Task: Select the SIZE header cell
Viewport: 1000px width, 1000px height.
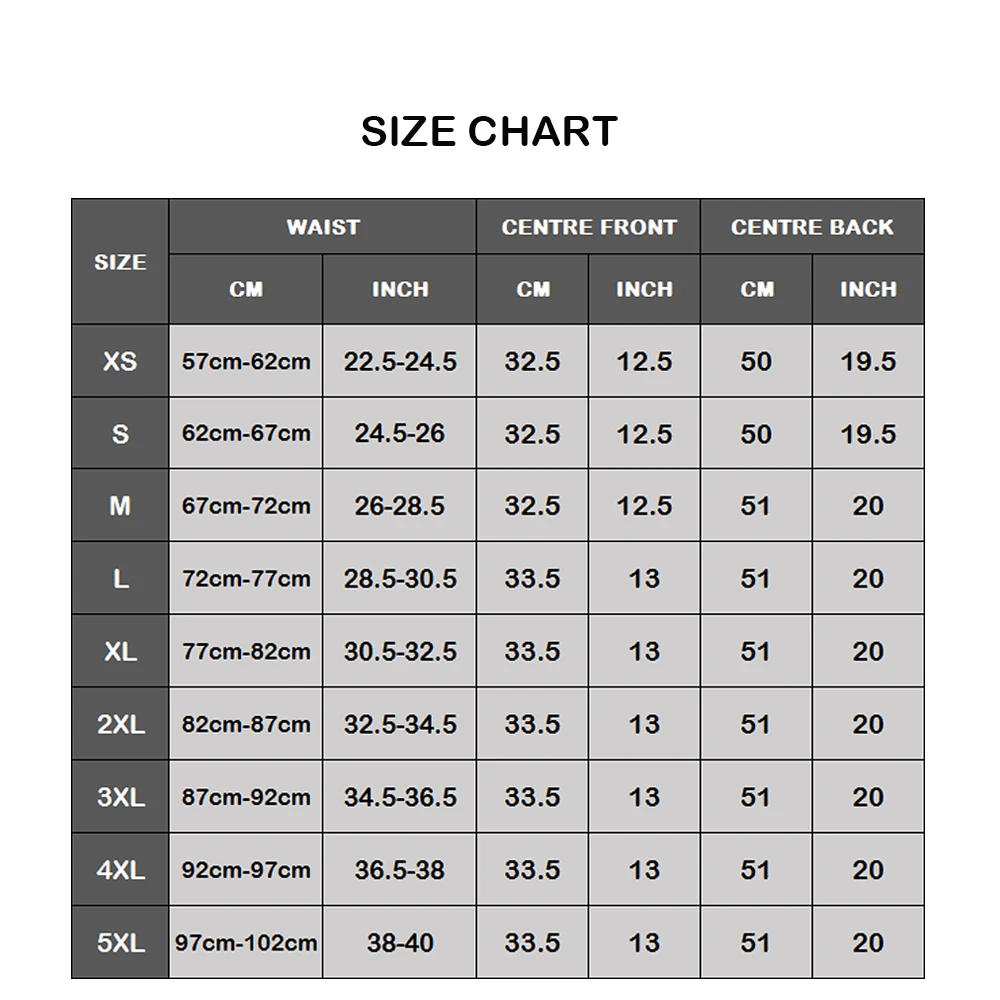Action: point(120,262)
